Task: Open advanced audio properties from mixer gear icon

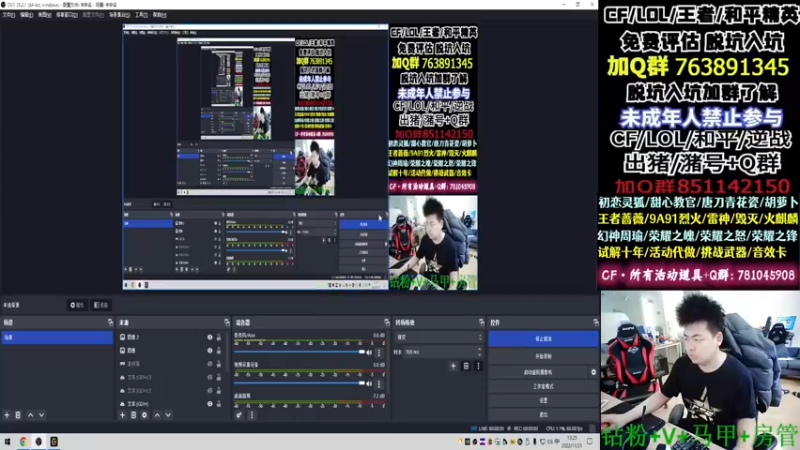Action: click(x=239, y=415)
